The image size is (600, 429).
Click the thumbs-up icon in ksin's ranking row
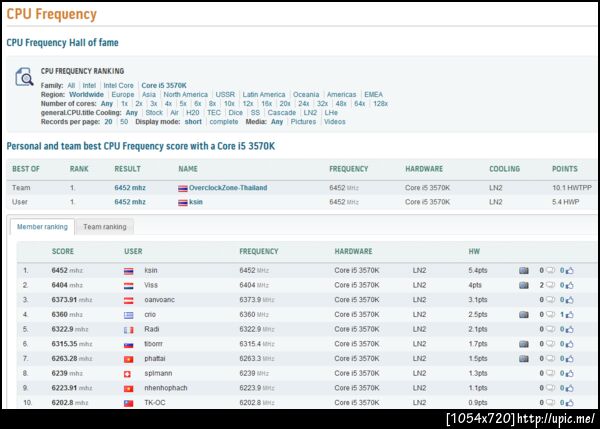tap(570, 271)
